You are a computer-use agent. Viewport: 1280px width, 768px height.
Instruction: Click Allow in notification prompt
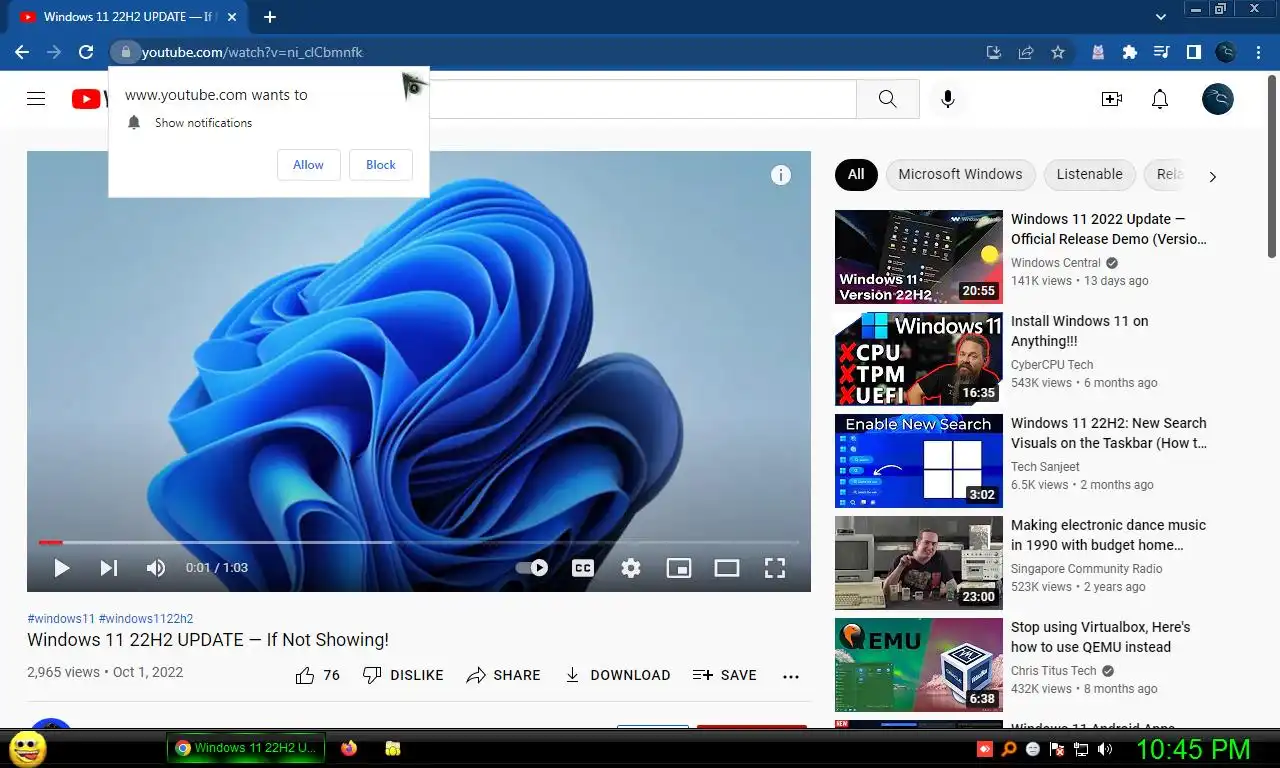(308, 165)
